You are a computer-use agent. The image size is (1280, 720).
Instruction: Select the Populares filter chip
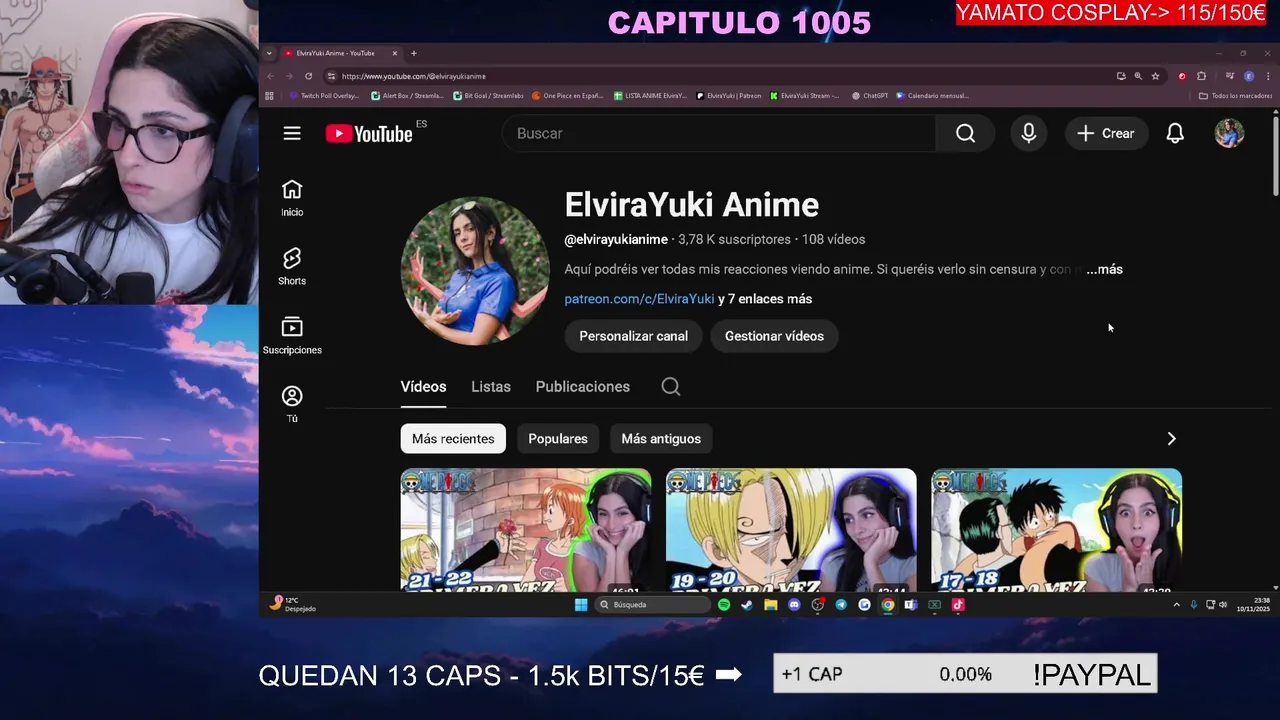click(558, 439)
